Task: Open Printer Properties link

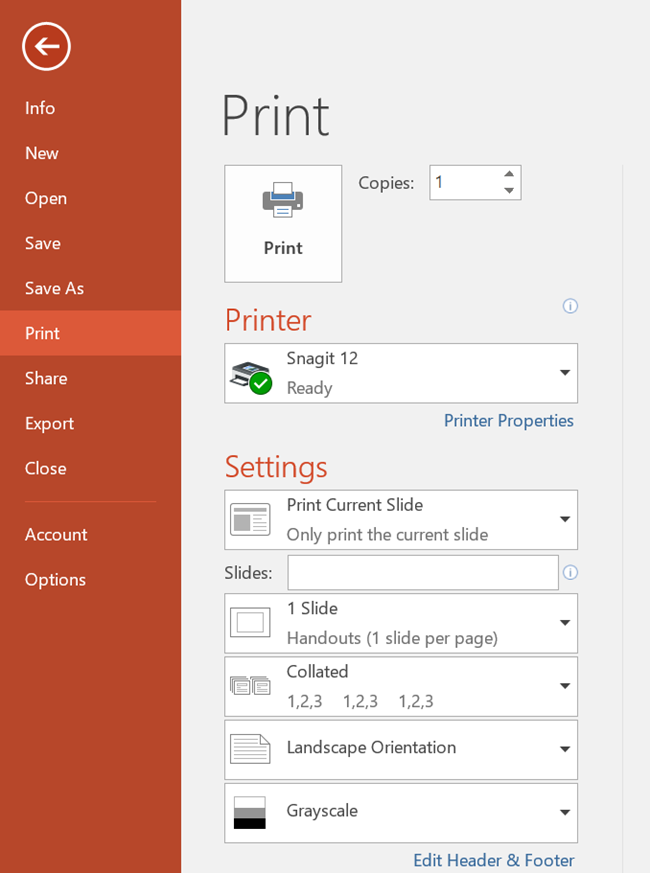Action: [x=508, y=421]
